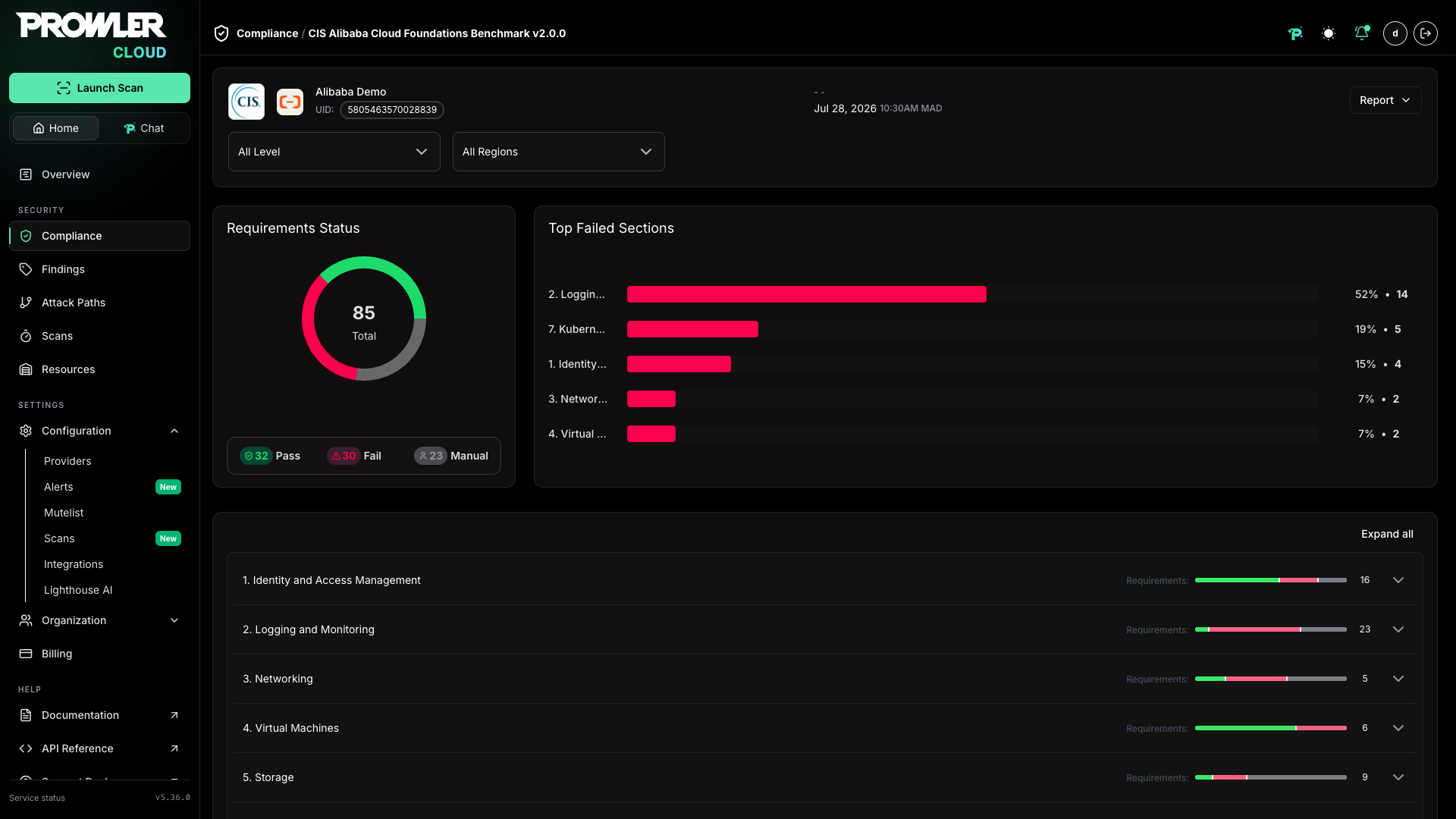This screenshot has height=819, width=1456.
Task: Expand the Organization section chevron
Action: click(x=174, y=620)
